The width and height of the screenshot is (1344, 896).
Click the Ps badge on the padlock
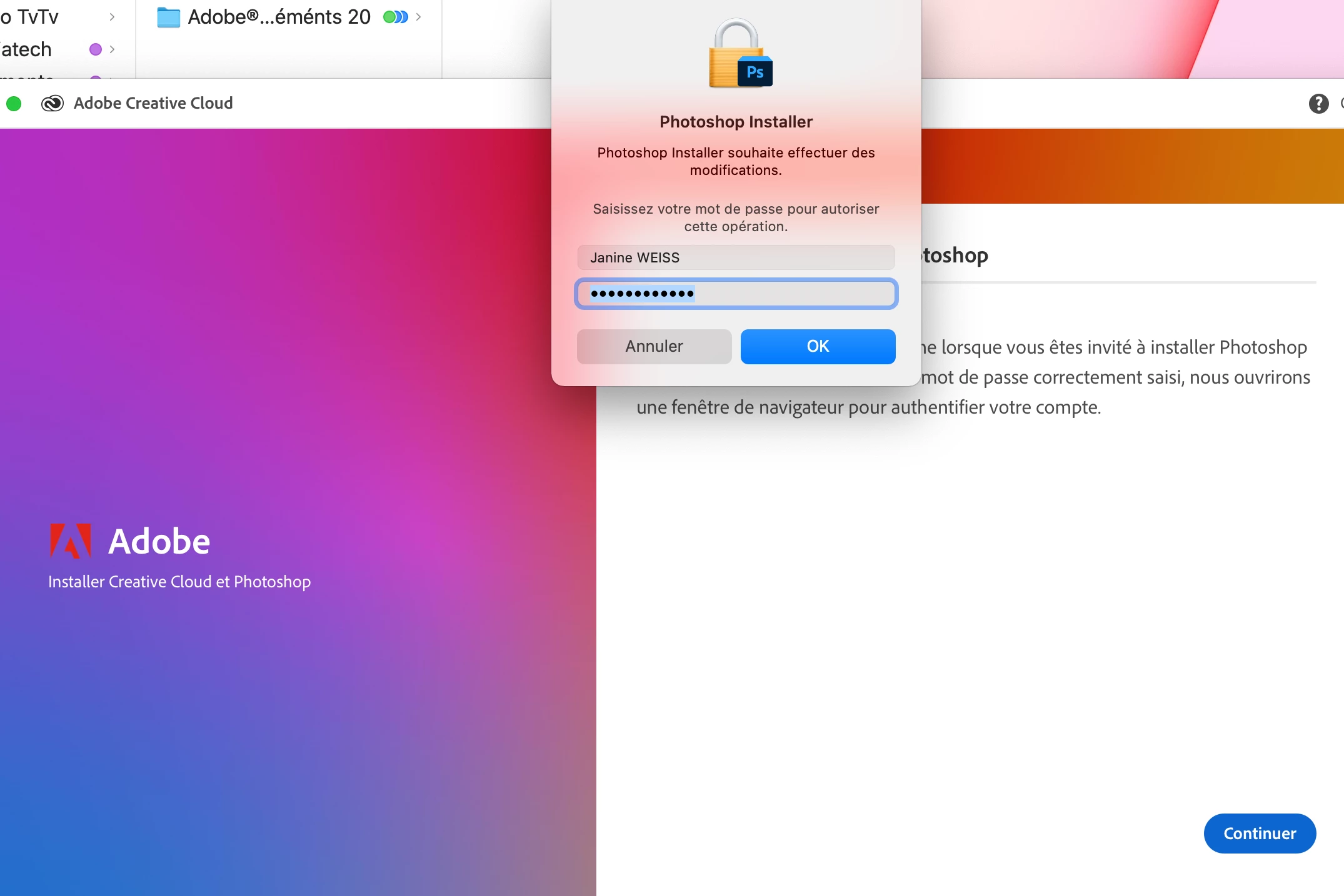pos(755,72)
